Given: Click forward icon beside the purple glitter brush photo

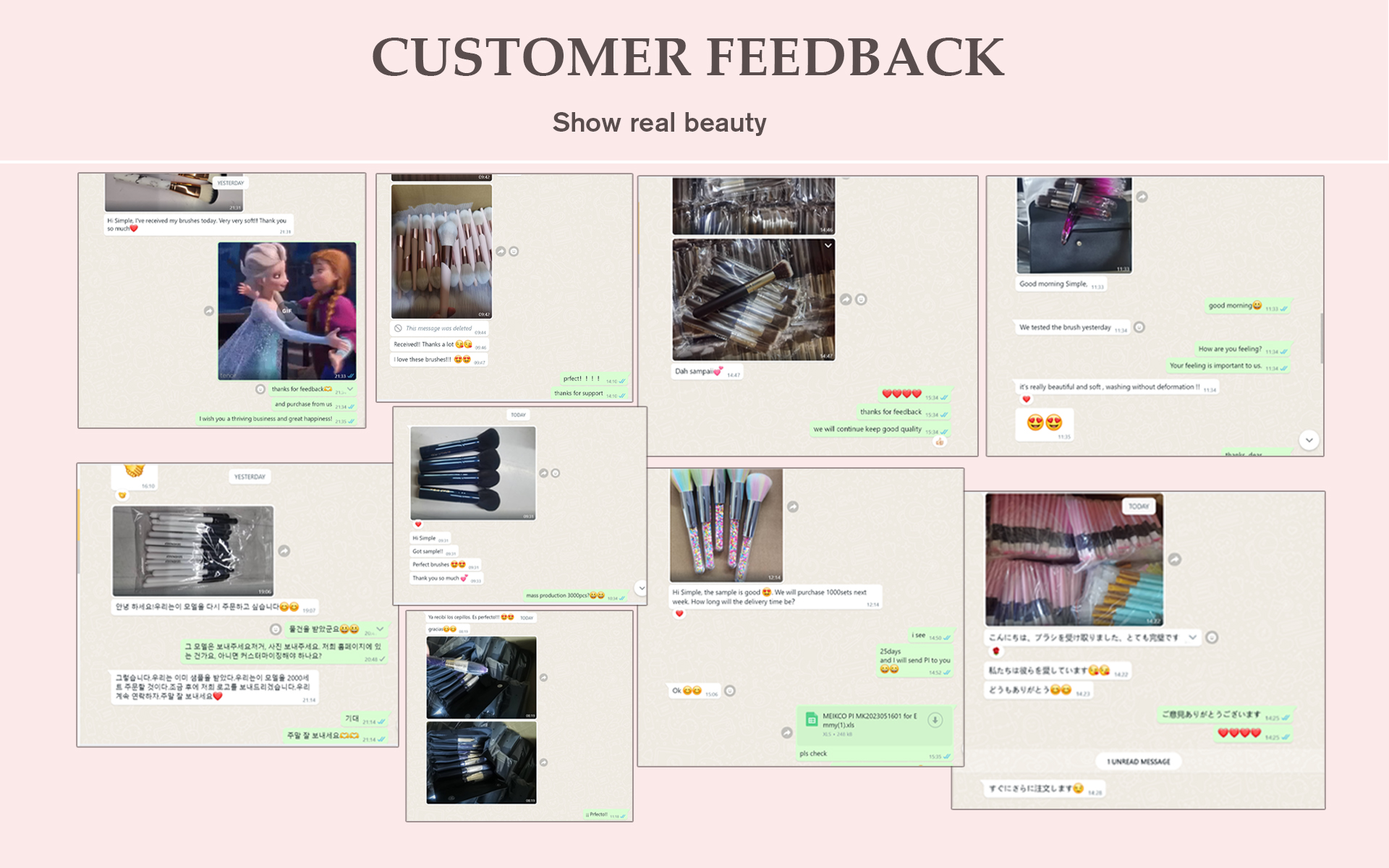Looking at the screenshot, I should (1142, 197).
